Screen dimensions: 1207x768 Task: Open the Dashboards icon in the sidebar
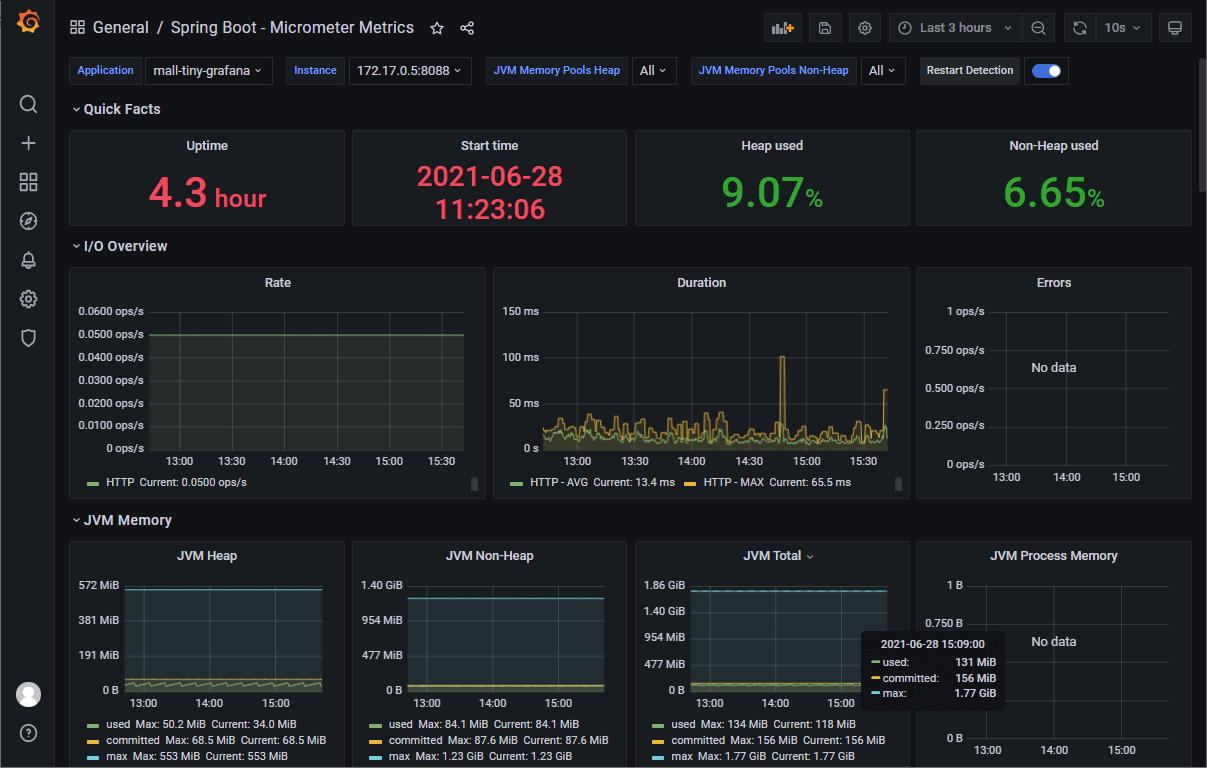click(28, 182)
